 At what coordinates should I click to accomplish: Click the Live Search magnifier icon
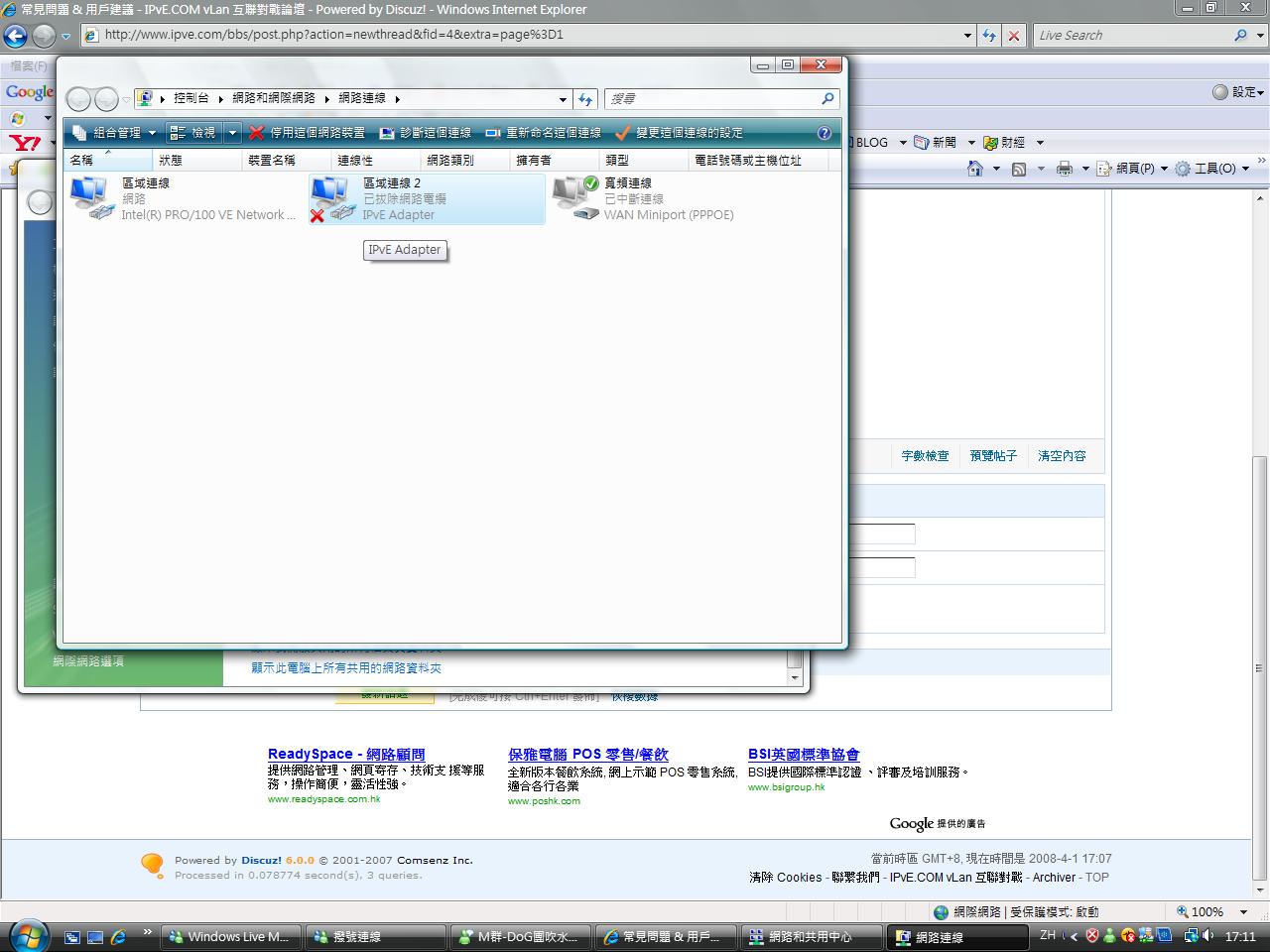1240,35
